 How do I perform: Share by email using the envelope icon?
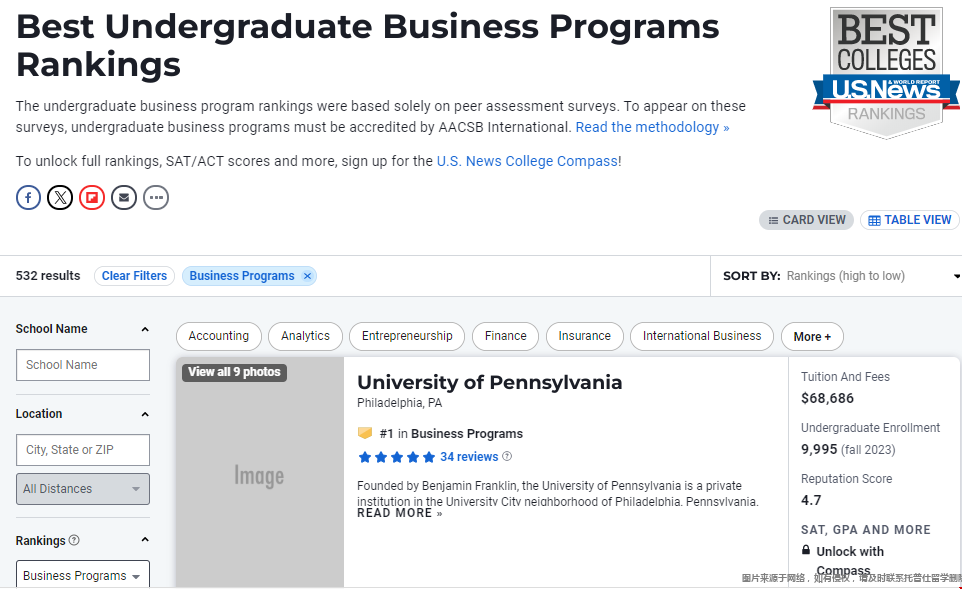tap(124, 198)
